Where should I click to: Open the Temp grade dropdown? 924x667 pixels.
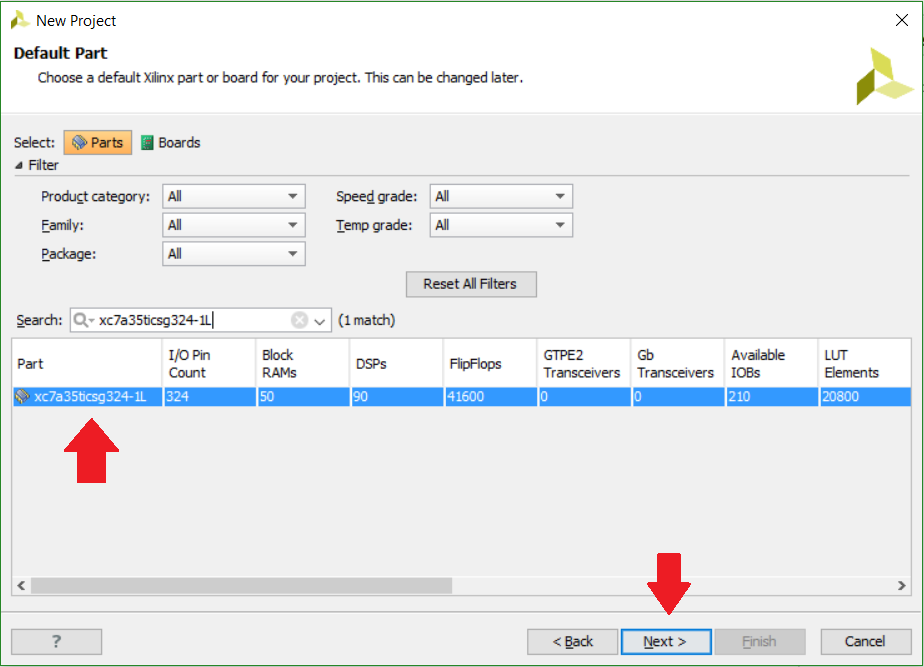pyautogui.click(x=501, y=225)
